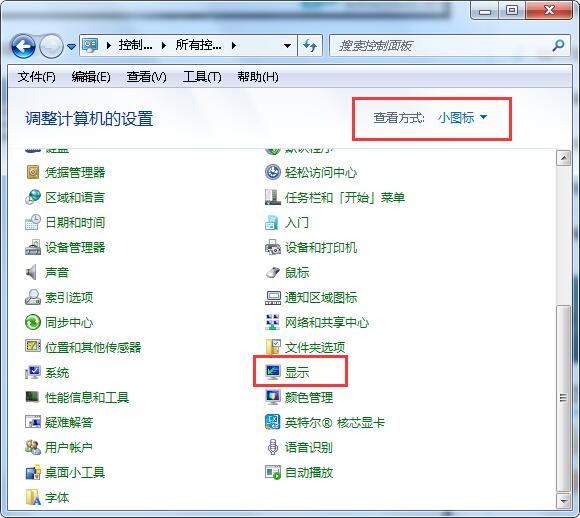Open 网络和共享中心 link text
This screenshot has height=518, width=580.
pyautogui.click(x=327, y=323)
